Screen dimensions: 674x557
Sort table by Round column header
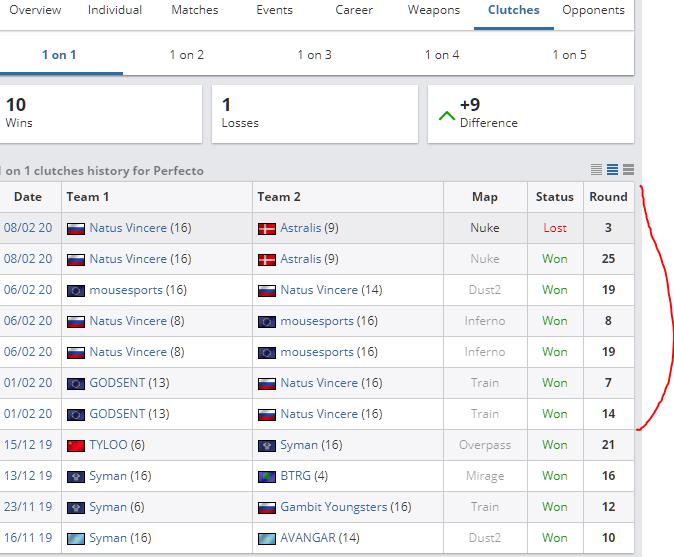tap(608, 197)
